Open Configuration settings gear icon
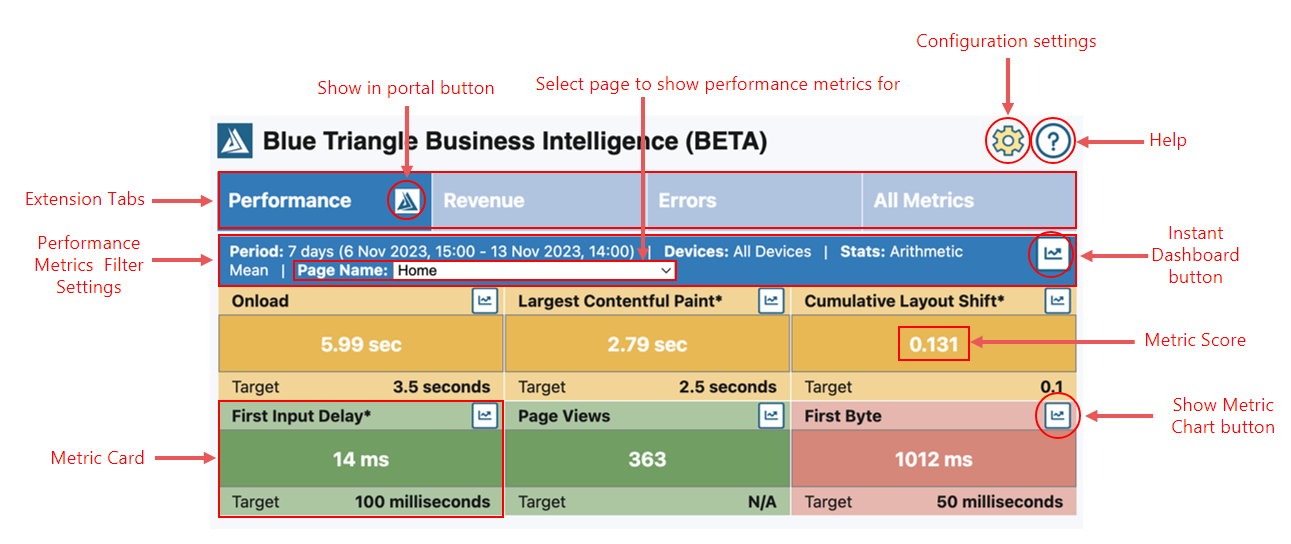 pyautogui.click(x=1007, y=142)
